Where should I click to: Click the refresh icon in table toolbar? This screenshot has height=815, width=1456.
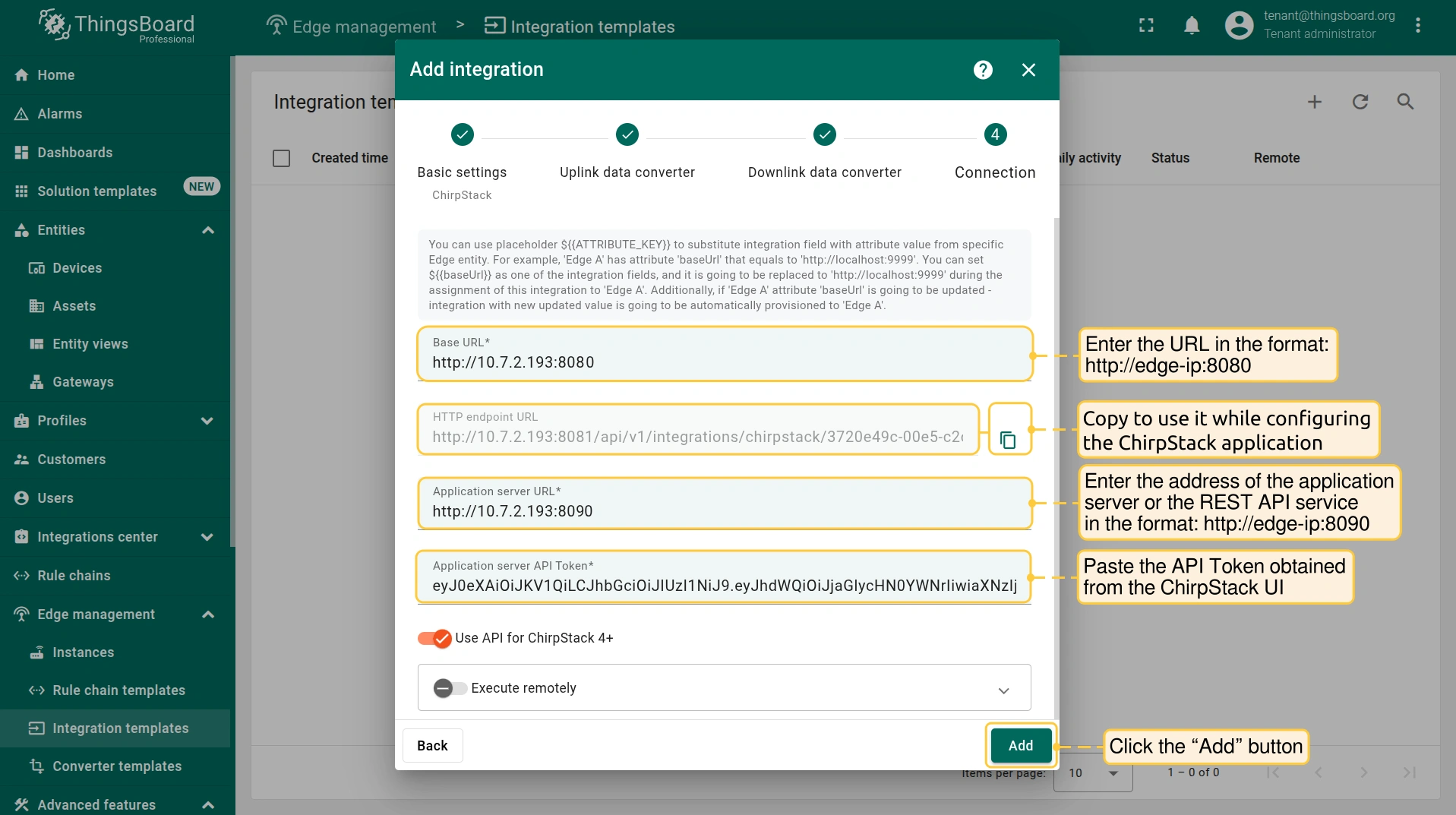pos(1360,102)
